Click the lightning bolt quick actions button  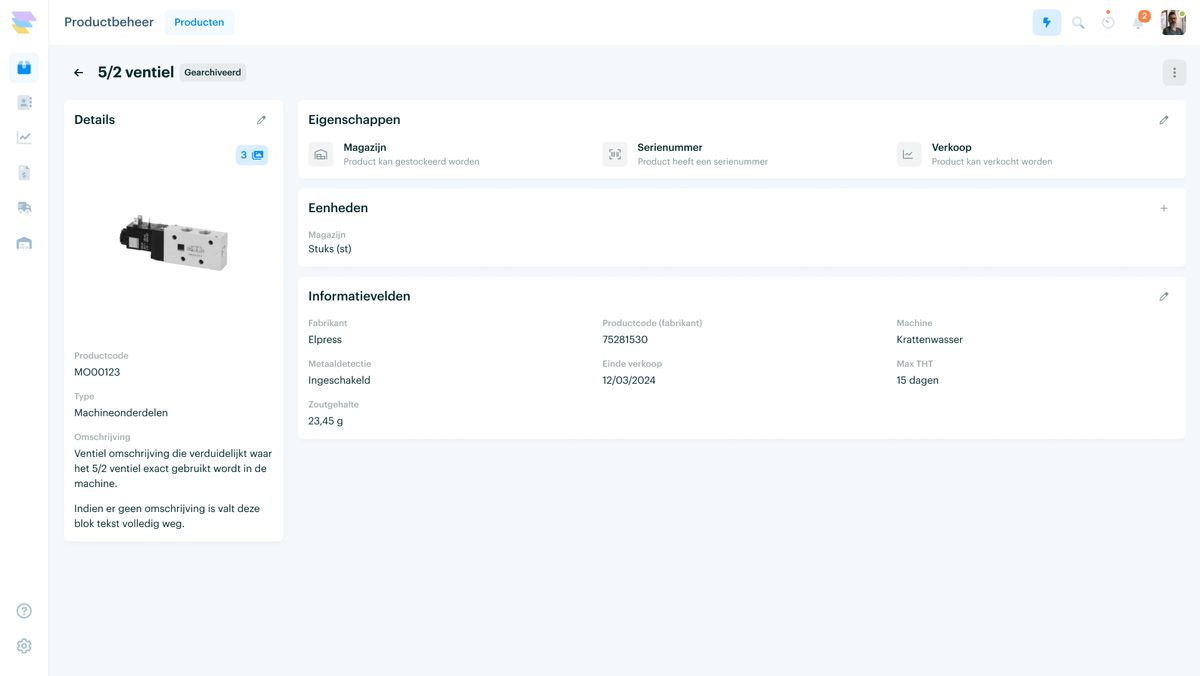[x=1046, y=22]
